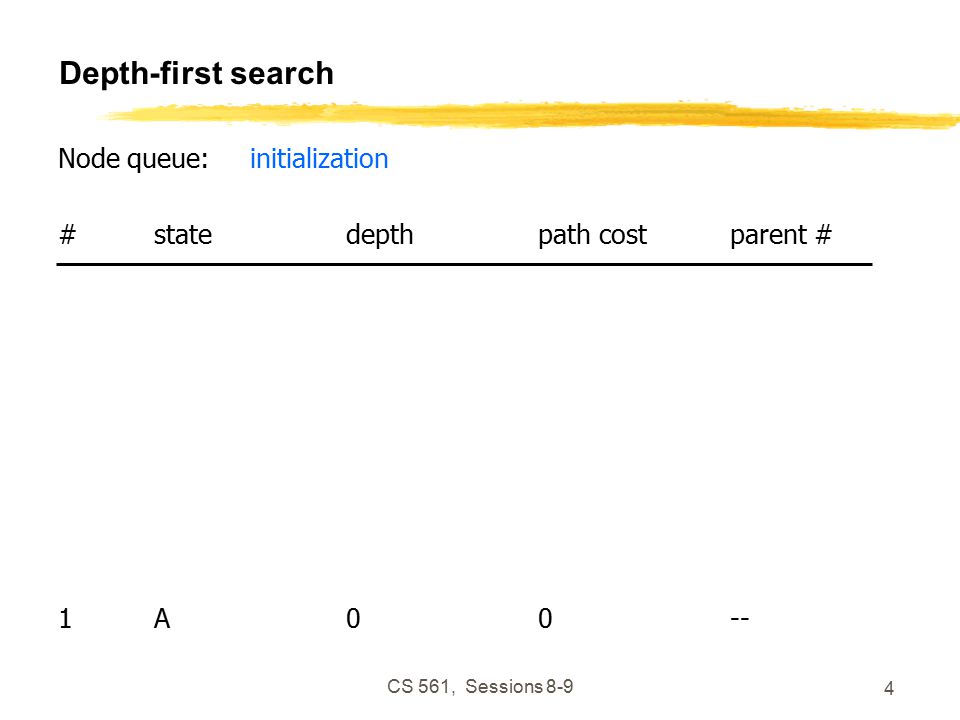Viewport: 960px width, 720px height.
Task: Click the empty table area above row 1
Action: click(464, 435)
